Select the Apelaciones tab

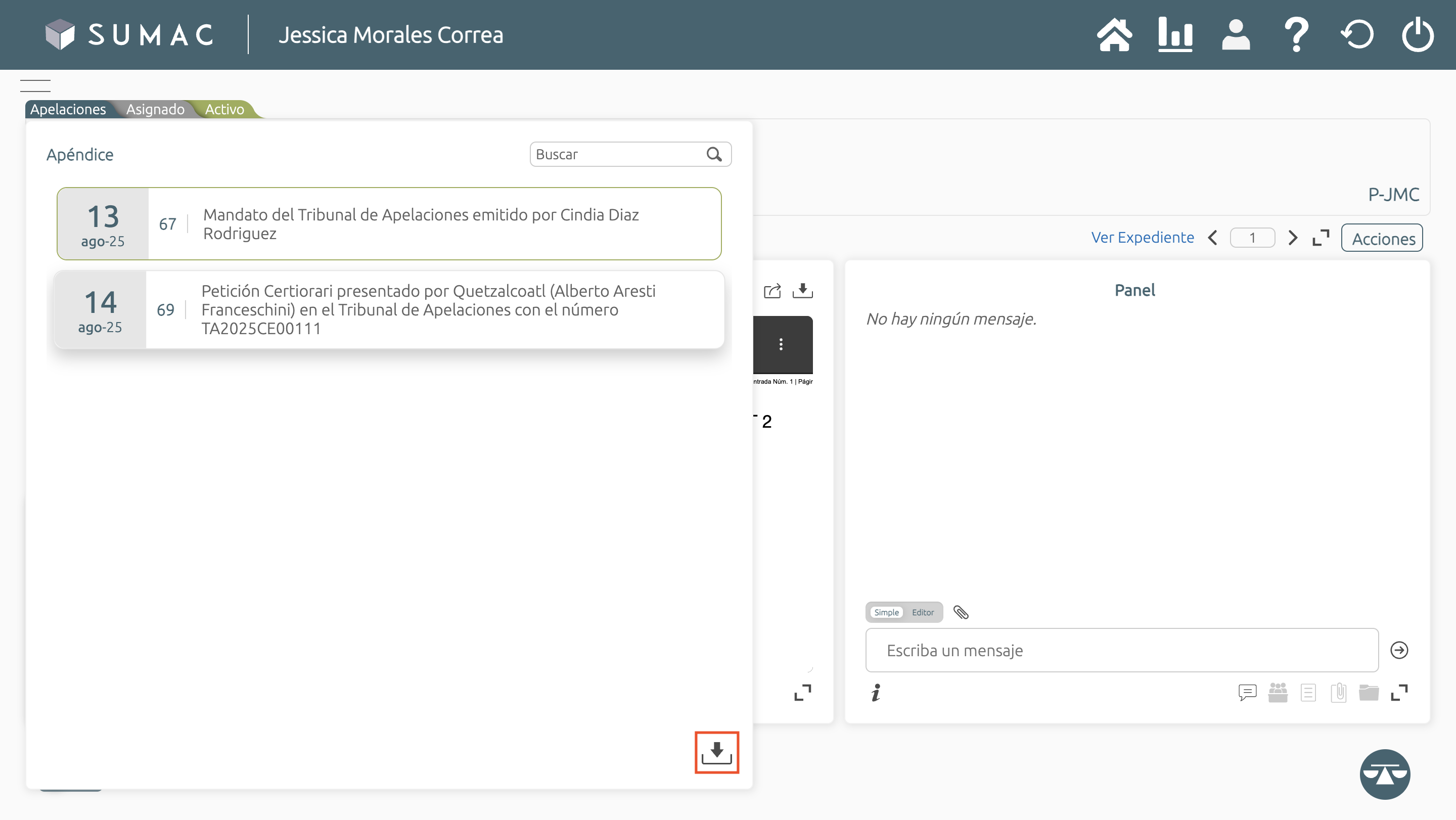[x=68, y=109]
